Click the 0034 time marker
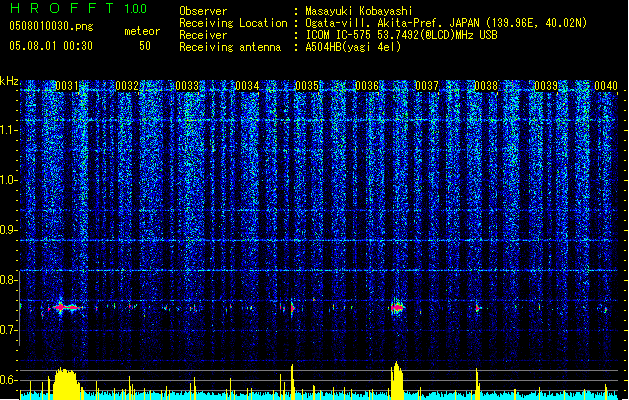Image resolution: width=629 pixels, height=400 pixels. (247, 86)
